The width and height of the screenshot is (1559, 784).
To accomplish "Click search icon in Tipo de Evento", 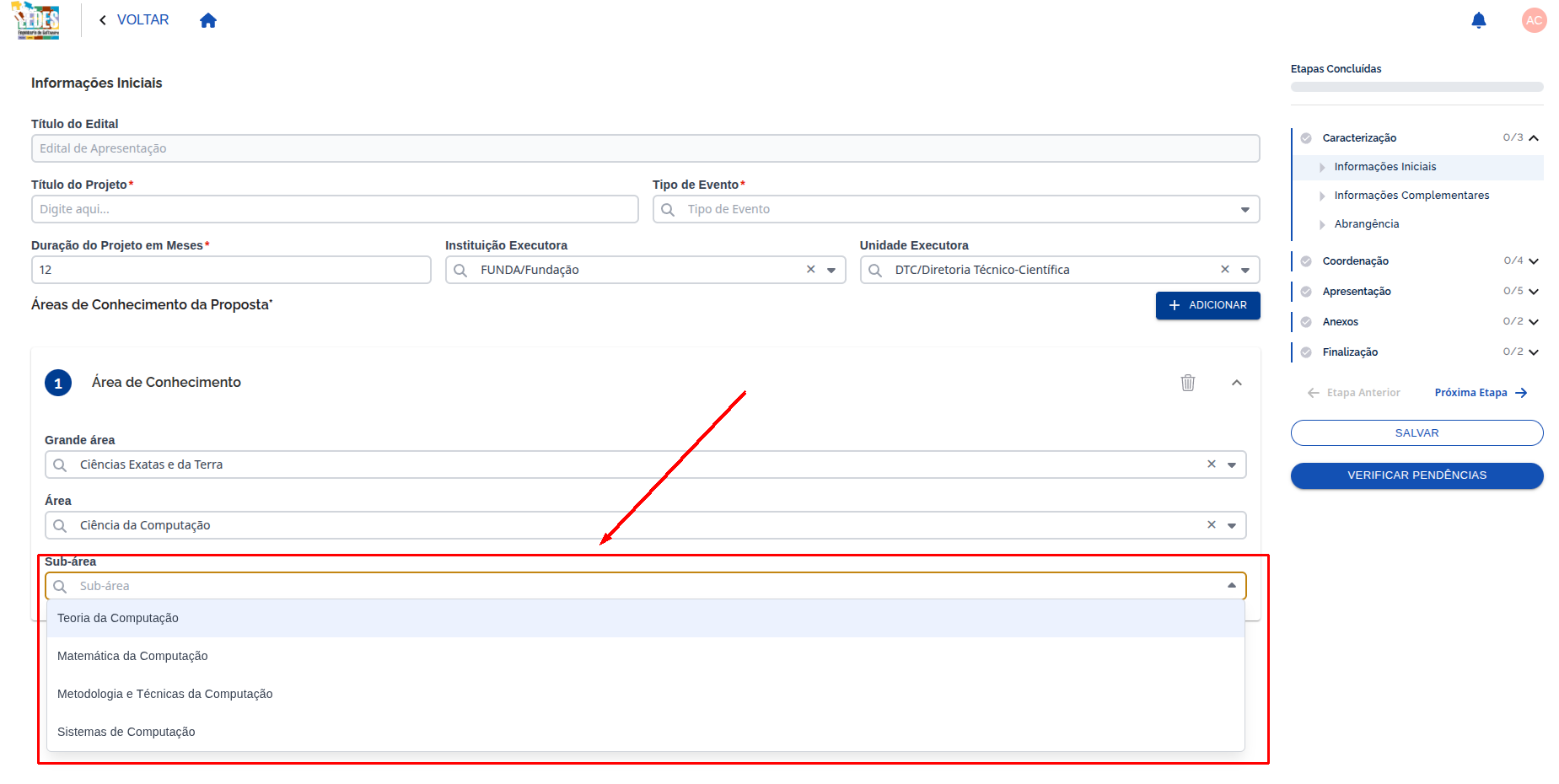I will pyautogui.click(x=668, y=209).
